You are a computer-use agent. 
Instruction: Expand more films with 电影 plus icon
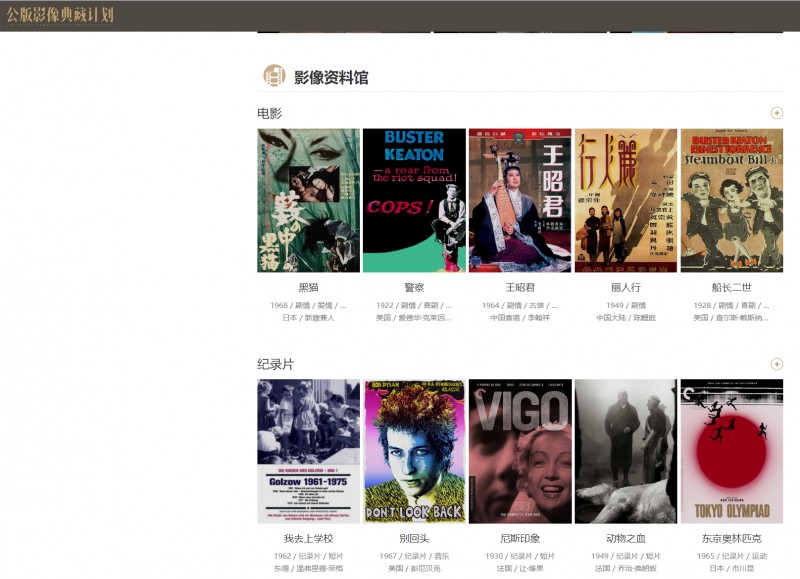click(776, 114)
